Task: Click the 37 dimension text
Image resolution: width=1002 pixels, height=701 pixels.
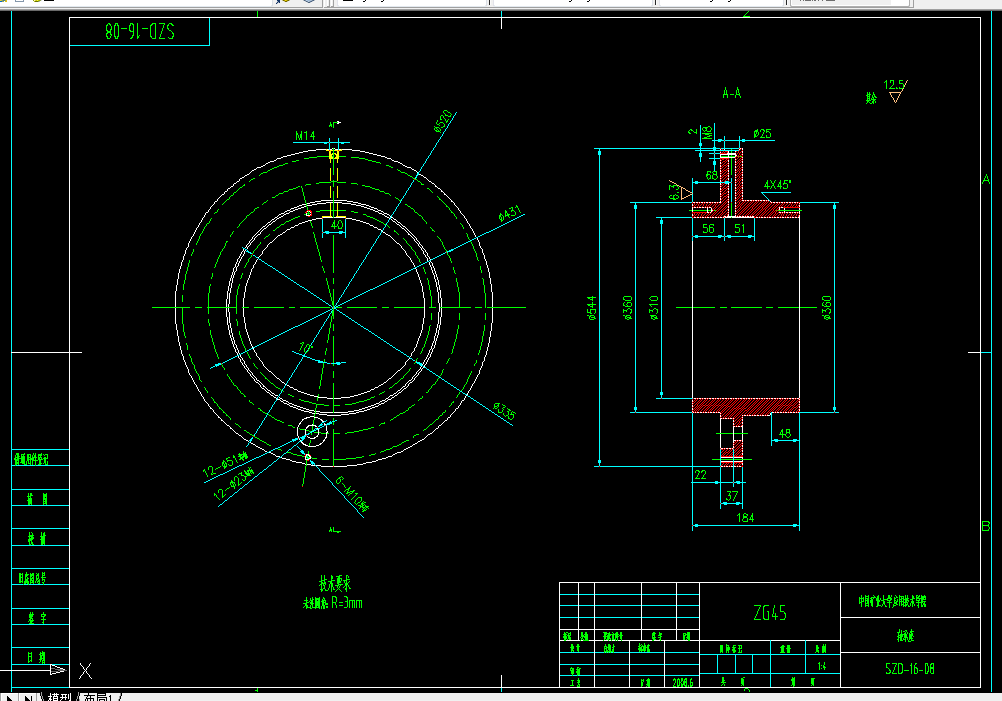Action: coord(732,496)
